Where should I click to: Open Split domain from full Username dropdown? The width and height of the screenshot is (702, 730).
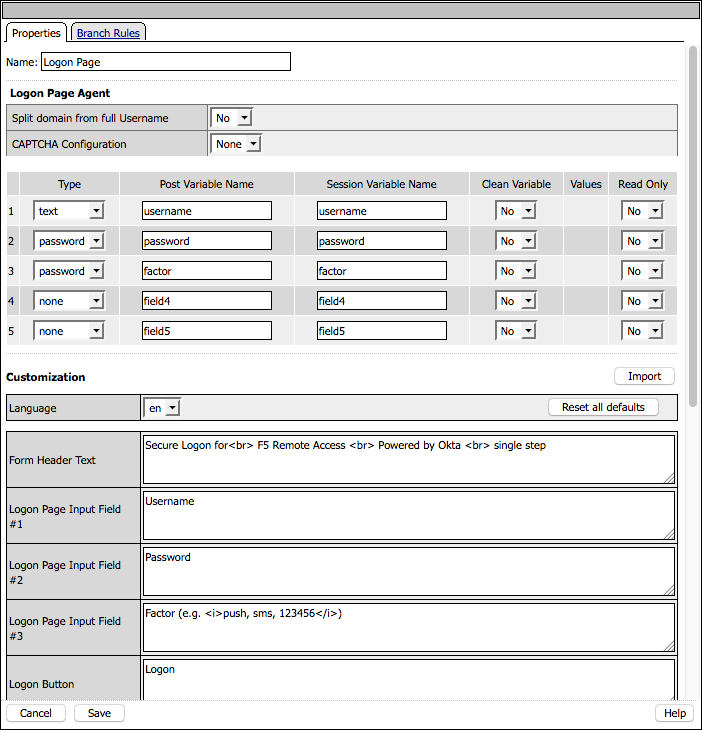tap(231, 118)
